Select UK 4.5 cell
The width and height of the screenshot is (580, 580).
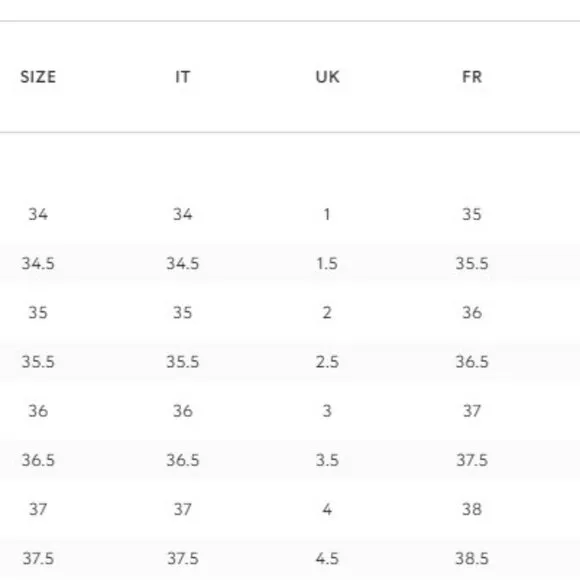[x=327, y=559]
